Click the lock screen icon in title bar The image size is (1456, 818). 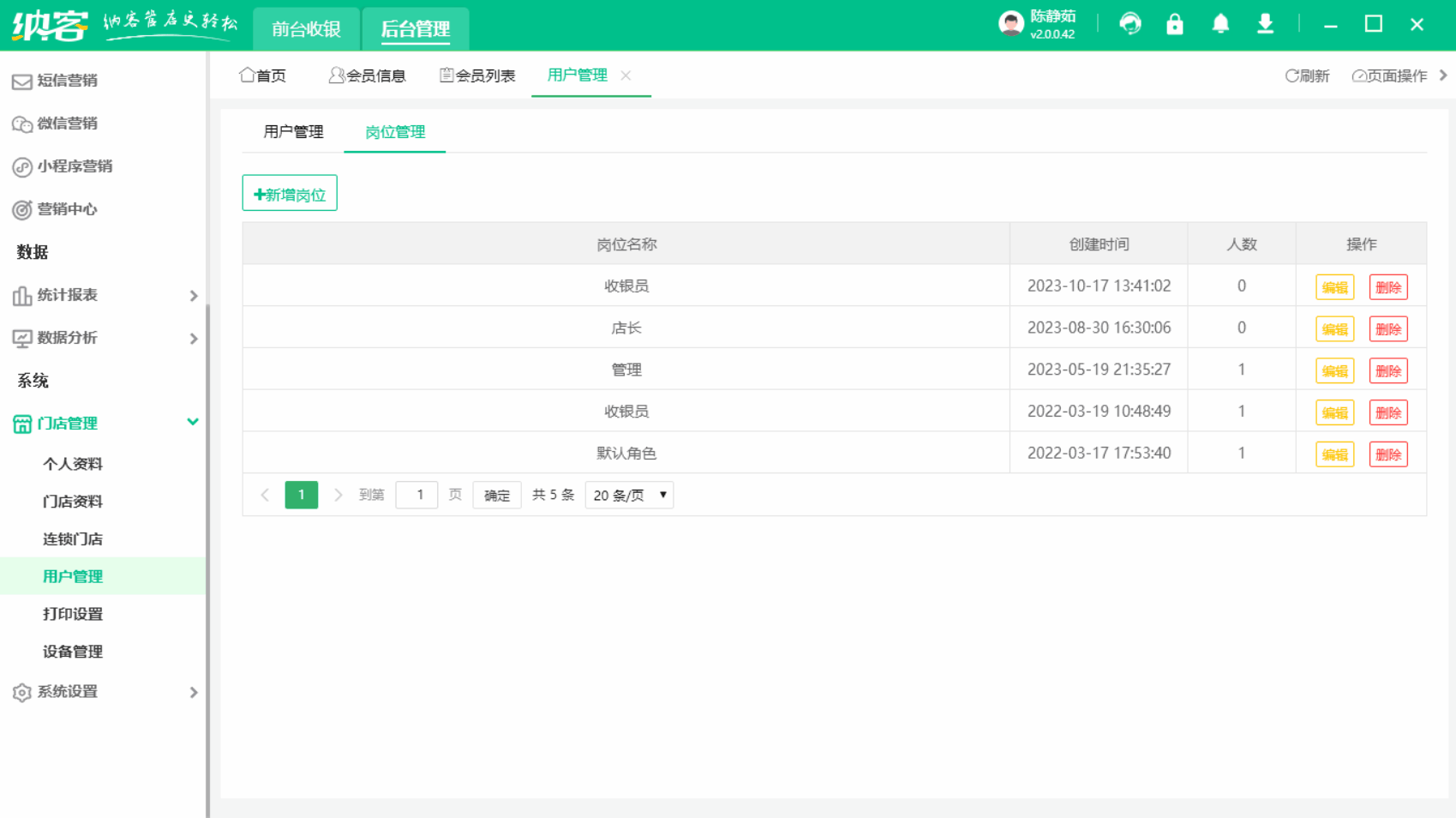(1175, 23)
